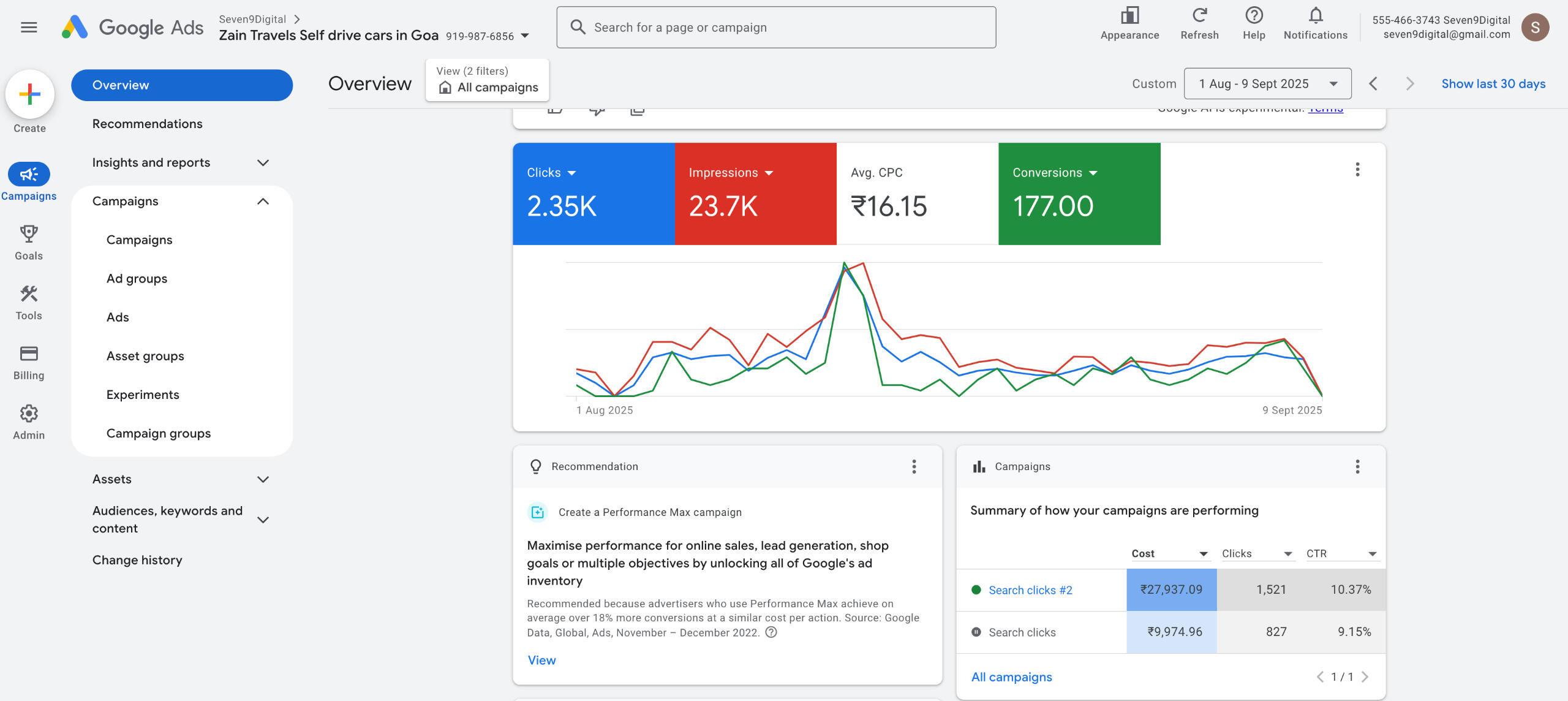Open Notifications bell

coord(1315,16)
